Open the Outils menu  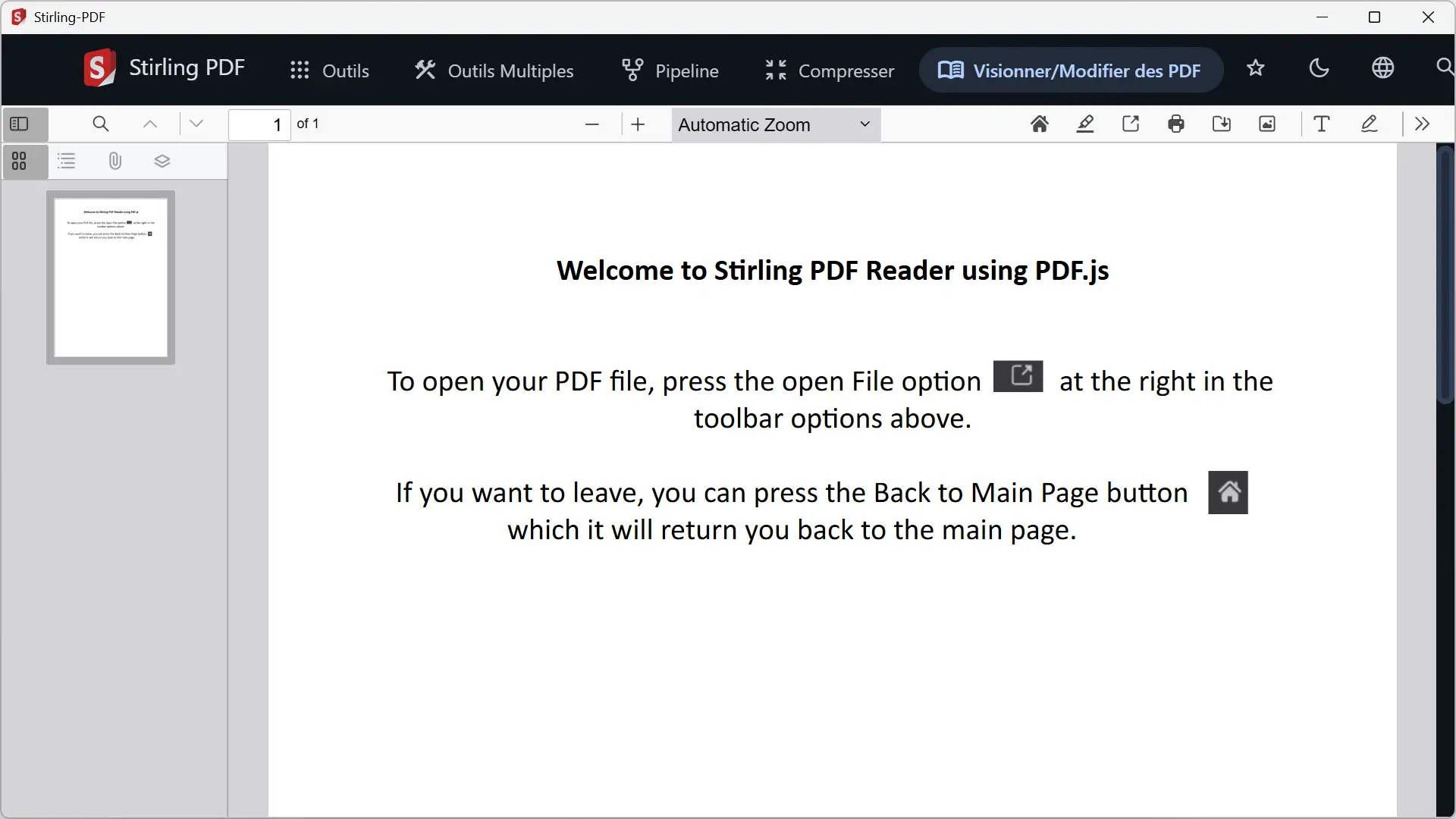click(330, 71)
